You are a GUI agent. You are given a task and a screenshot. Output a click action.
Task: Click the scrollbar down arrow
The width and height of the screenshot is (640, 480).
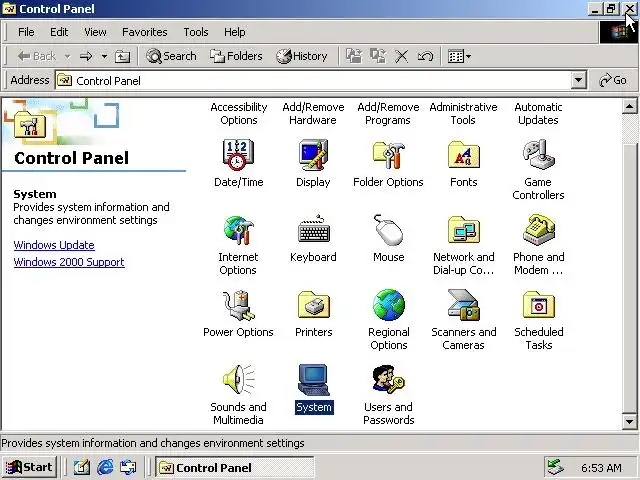tap(629, 421)
